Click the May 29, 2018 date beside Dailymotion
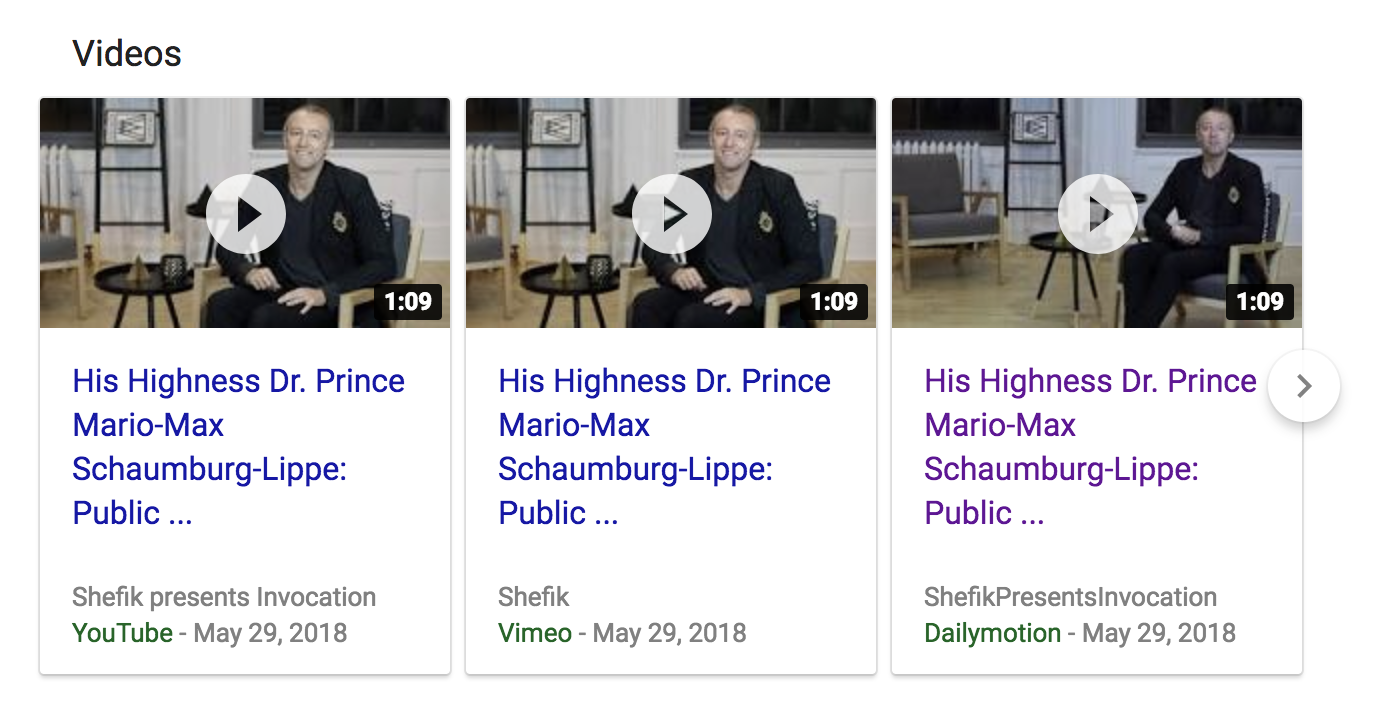 (x=1159, y=633)
